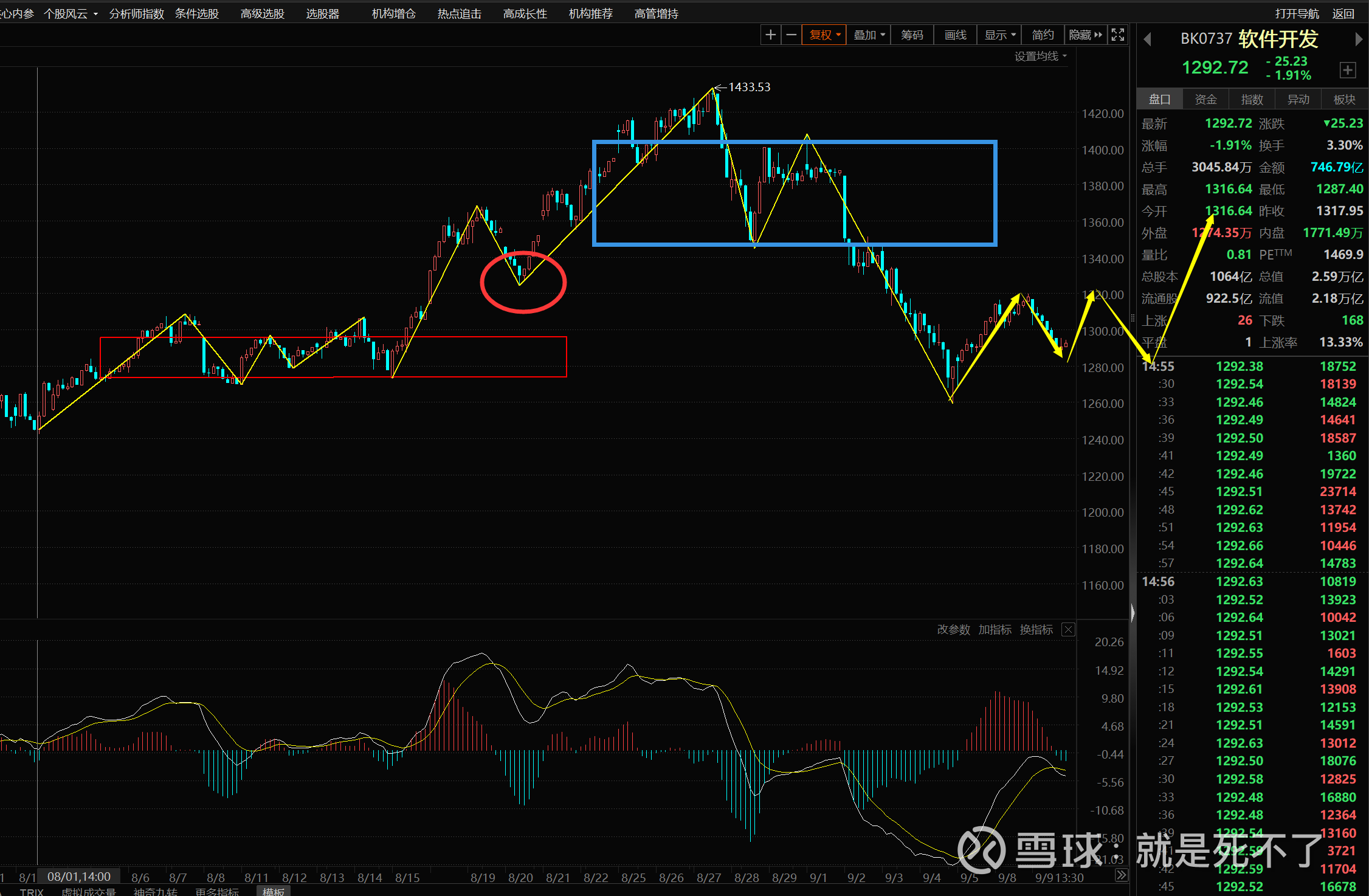Expand the 叠加 overlay dropdown
This screenshot has width=1369, height=896.
tap(869, 35)
